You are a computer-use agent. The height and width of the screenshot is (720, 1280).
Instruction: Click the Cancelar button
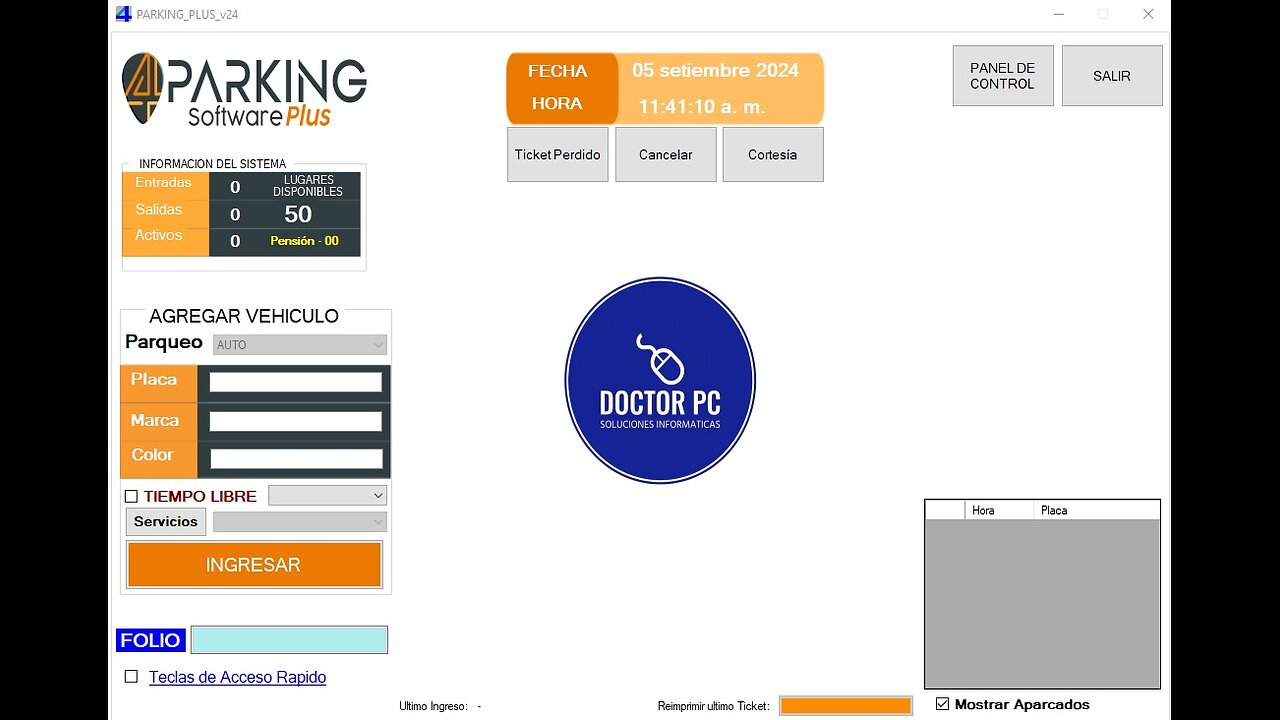666,154
